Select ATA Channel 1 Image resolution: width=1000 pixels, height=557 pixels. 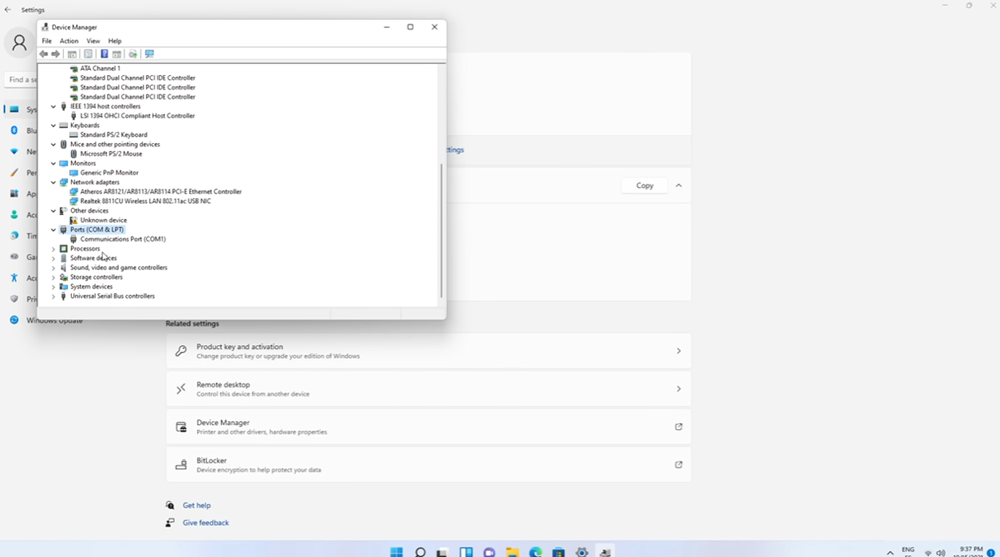click(100, 68)
